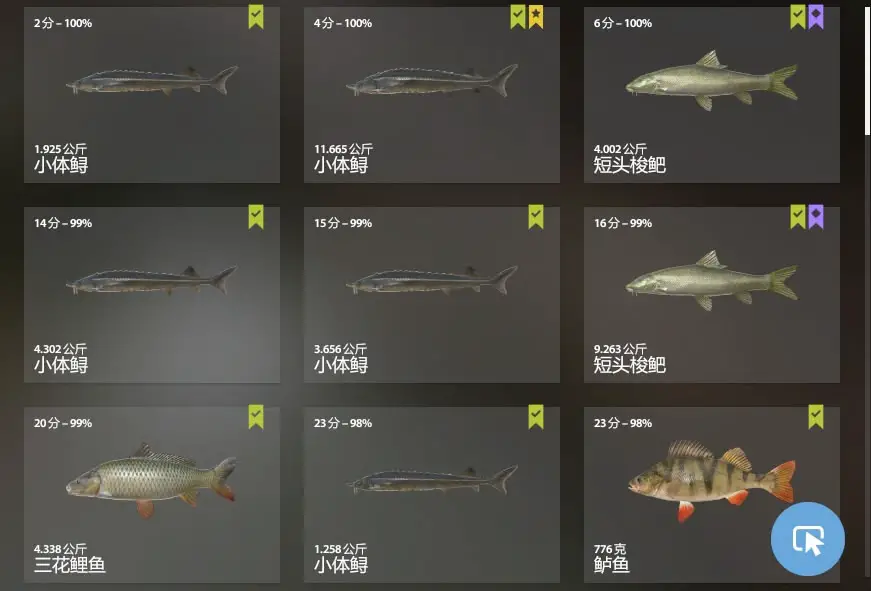Image resolution: width=871 pixels, height=591 pixels.
Task: Click the purple diamond badge on 9.263公斤 短头梭鲃
Action: click(815, 217)
